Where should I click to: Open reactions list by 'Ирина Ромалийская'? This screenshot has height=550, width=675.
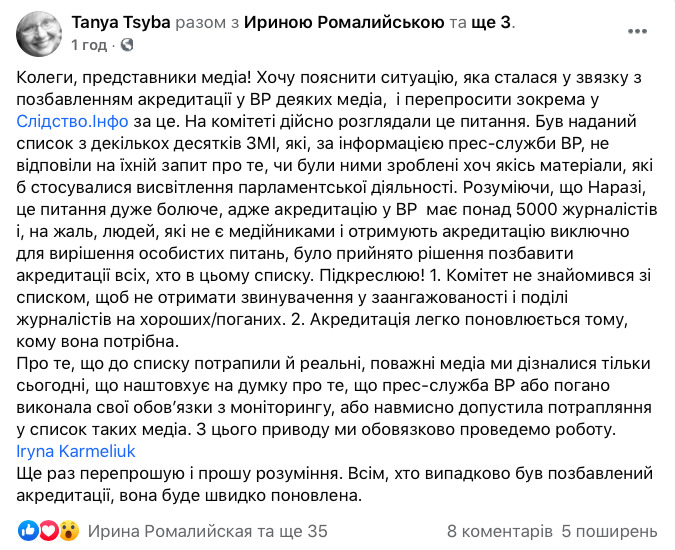(170, 531)
